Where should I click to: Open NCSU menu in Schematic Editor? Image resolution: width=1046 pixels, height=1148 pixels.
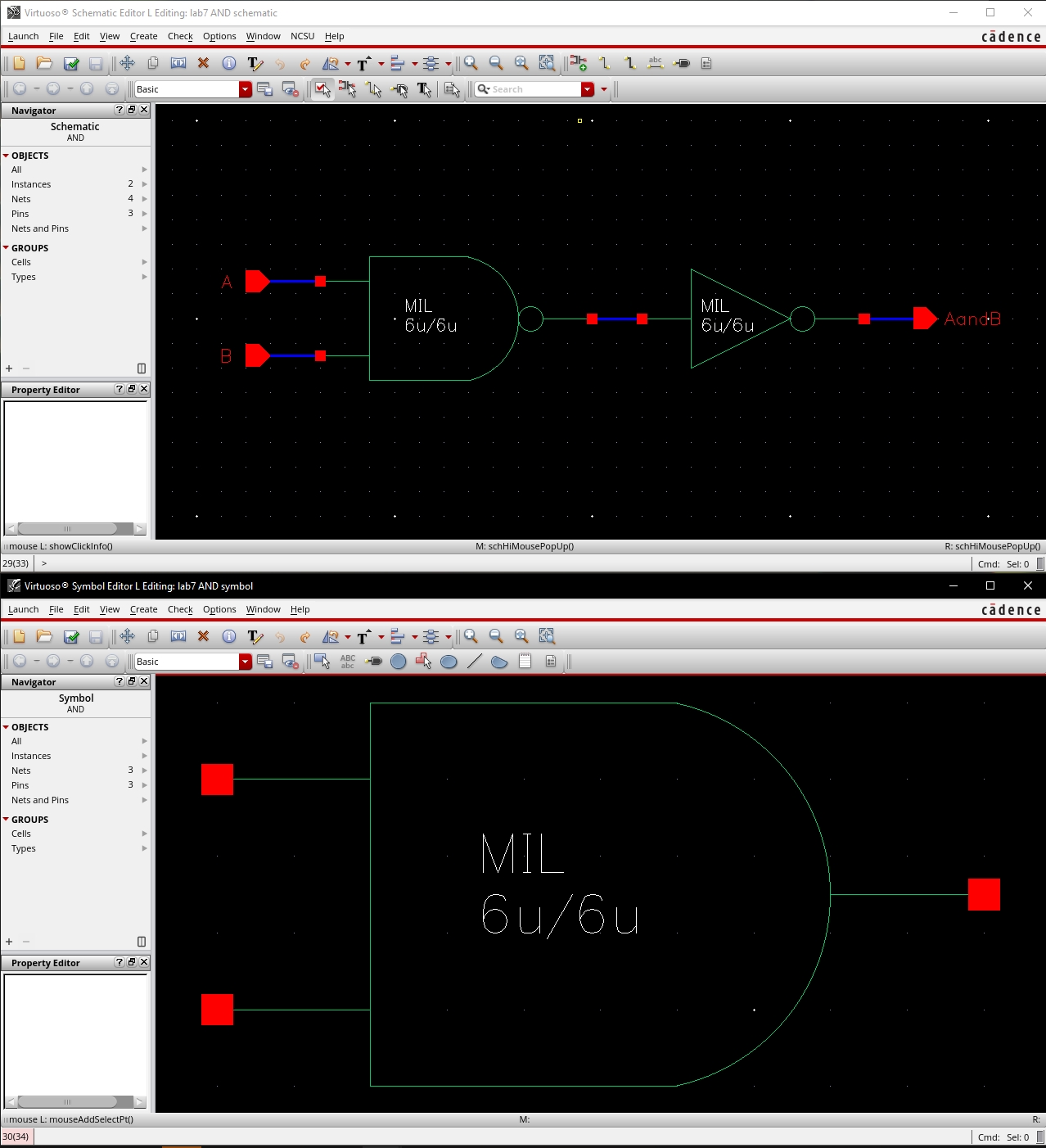click(302, 36)
